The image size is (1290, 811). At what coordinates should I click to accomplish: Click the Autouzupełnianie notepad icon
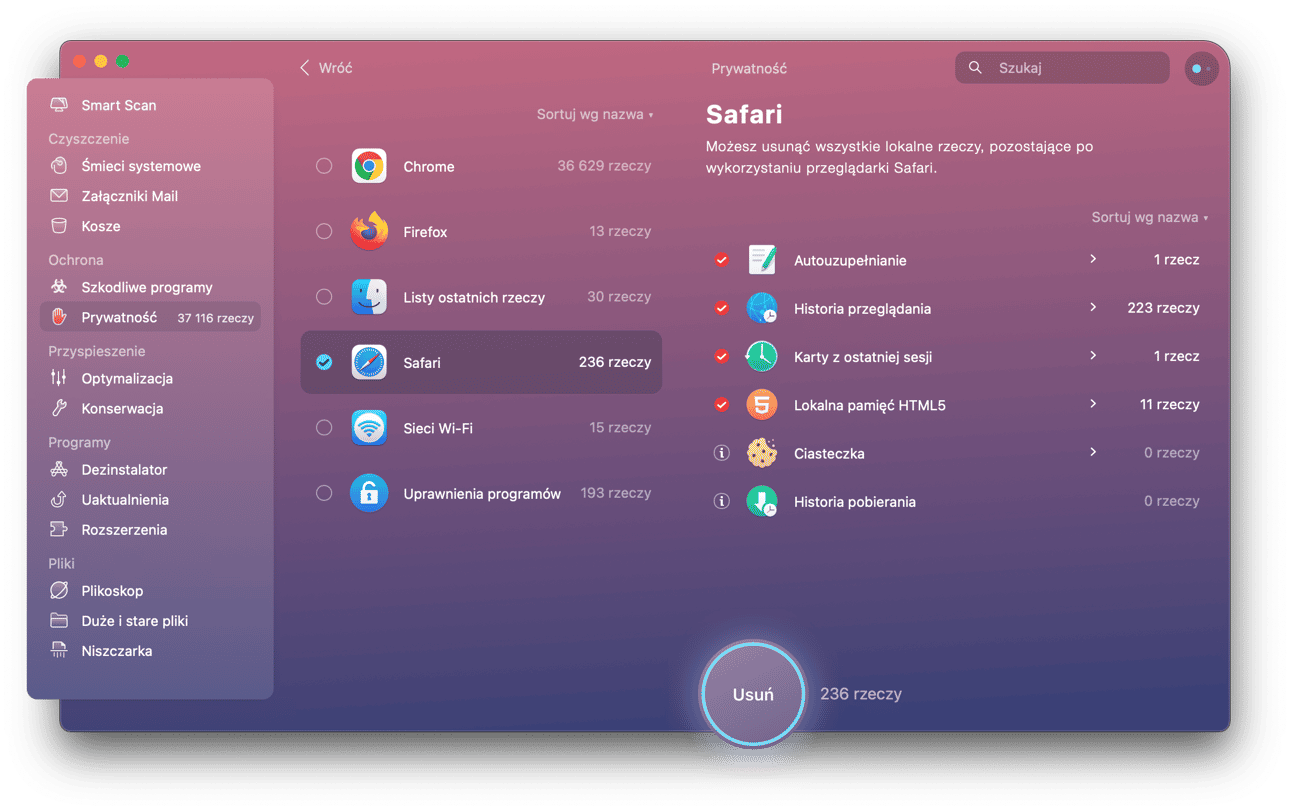click(762, 260)
